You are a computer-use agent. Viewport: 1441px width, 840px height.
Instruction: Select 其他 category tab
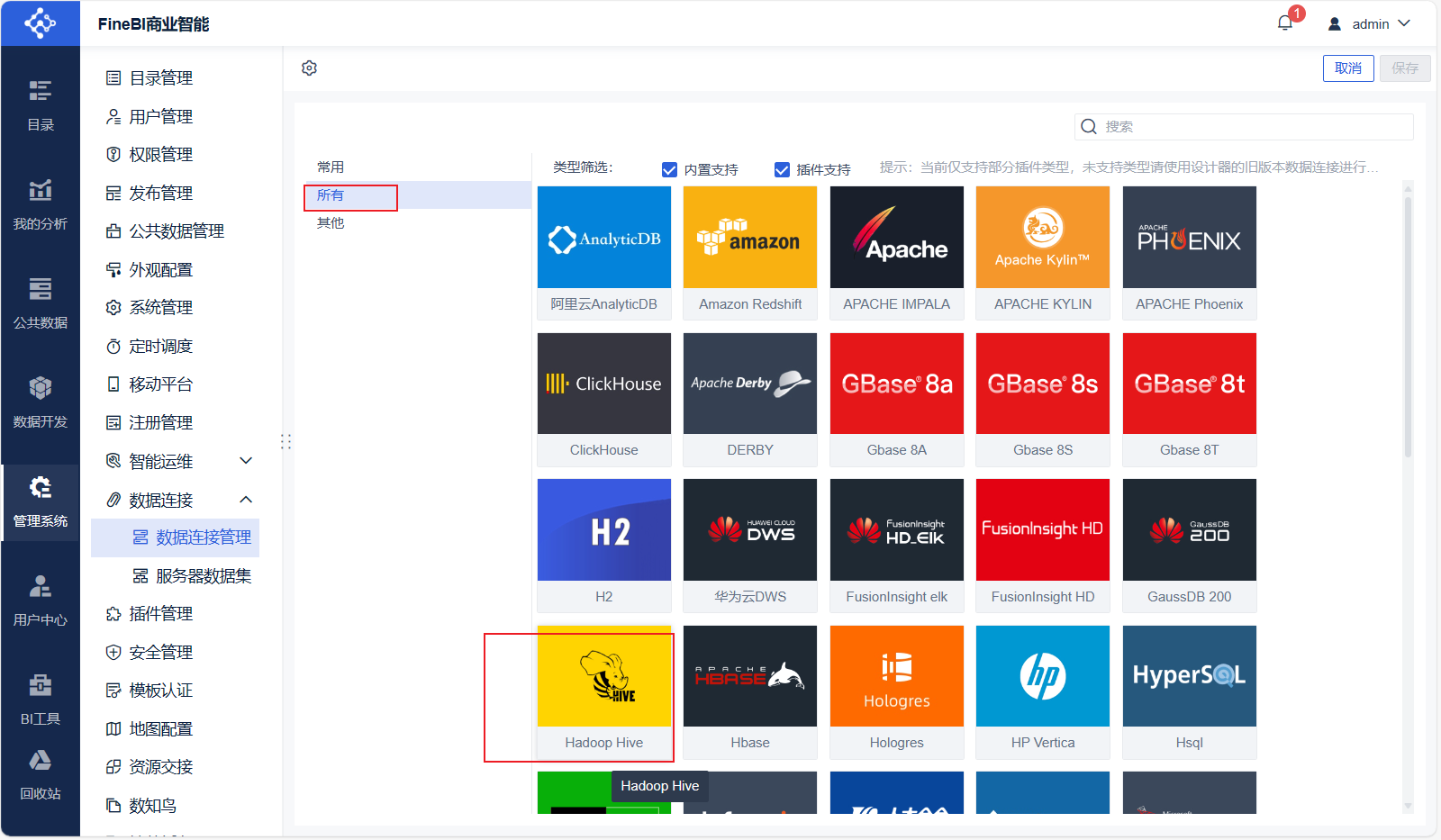click(x=331, y=223)
